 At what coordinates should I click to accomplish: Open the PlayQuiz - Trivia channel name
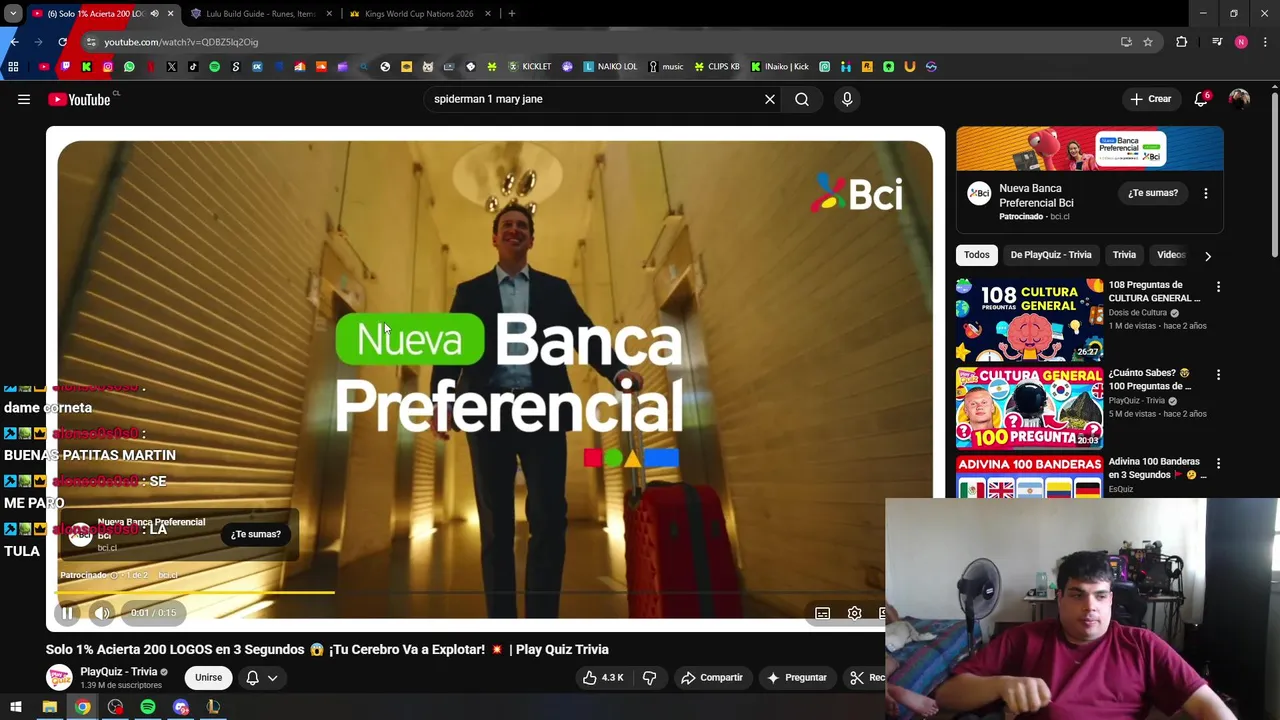[118, 672]
